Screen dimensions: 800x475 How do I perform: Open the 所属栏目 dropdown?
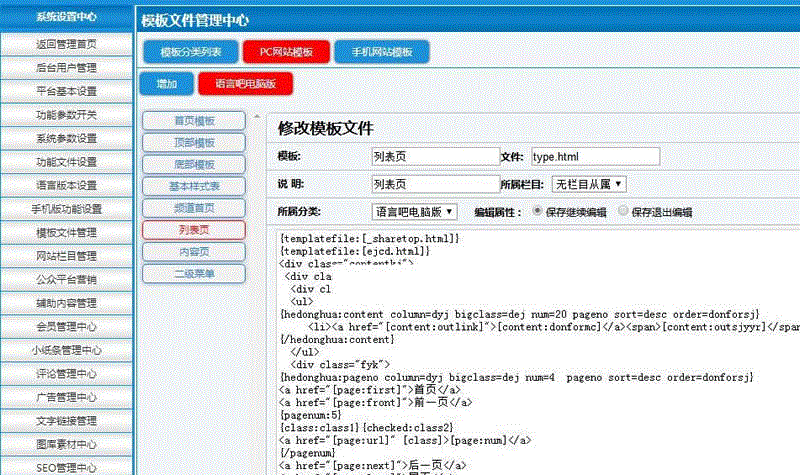click(590, 184)
